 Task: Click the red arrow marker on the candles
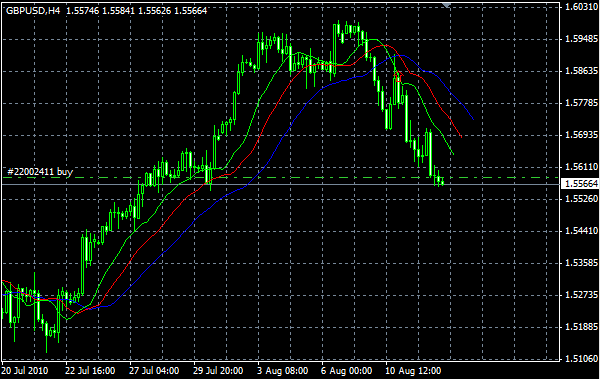(399, 76)
